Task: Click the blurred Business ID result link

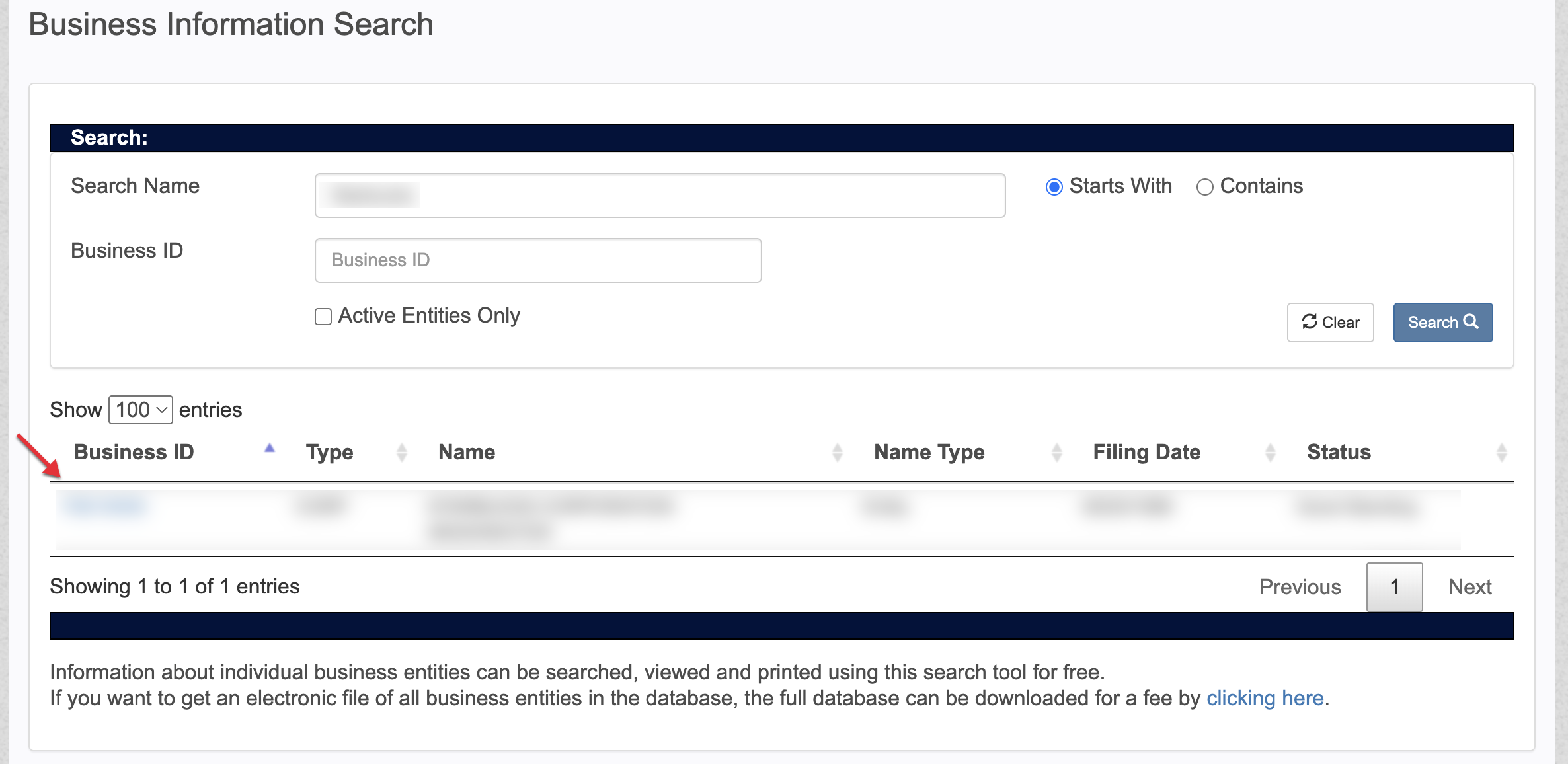Action: [106, 506]
